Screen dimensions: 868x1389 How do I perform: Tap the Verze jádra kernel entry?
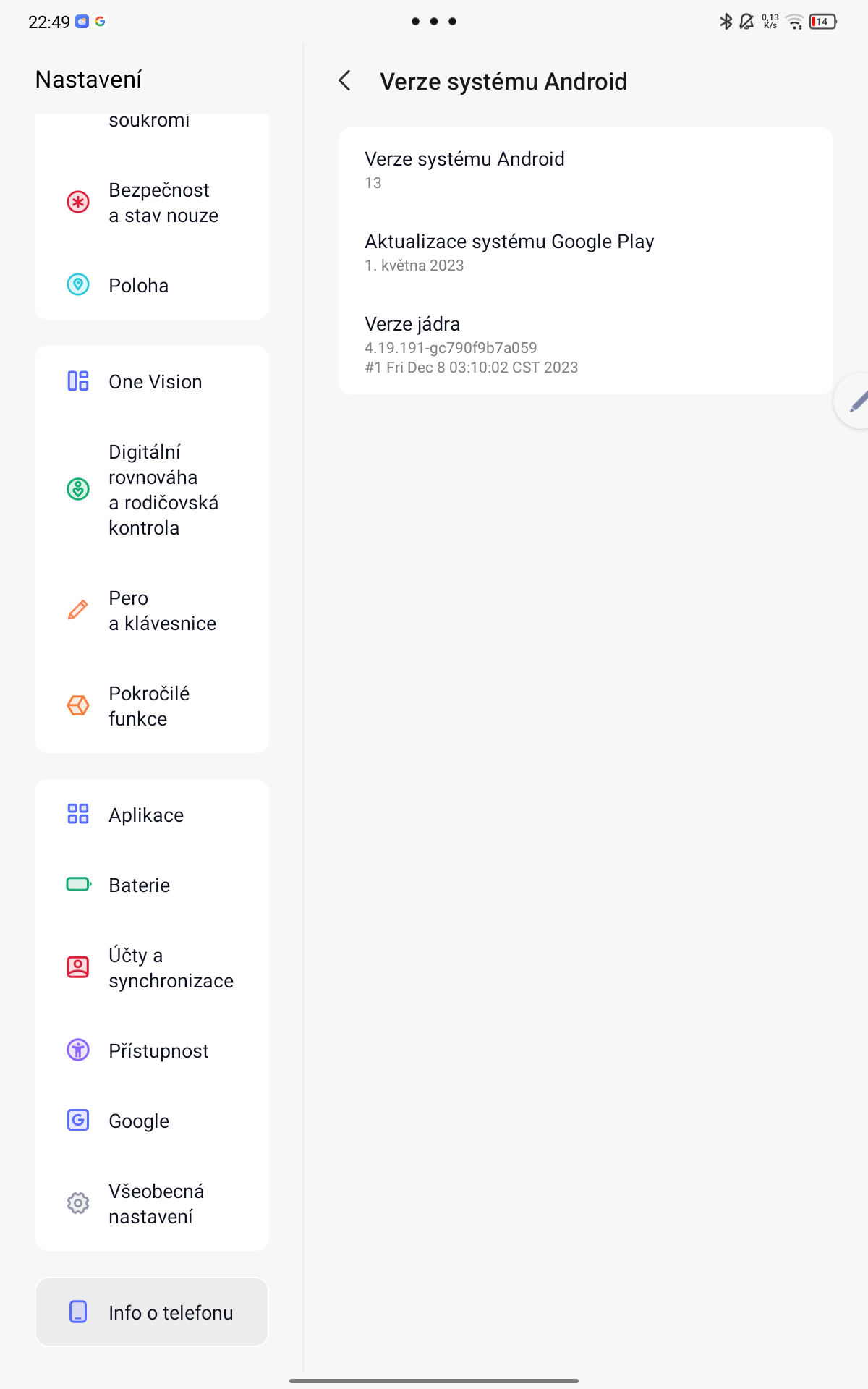point(586,344)
